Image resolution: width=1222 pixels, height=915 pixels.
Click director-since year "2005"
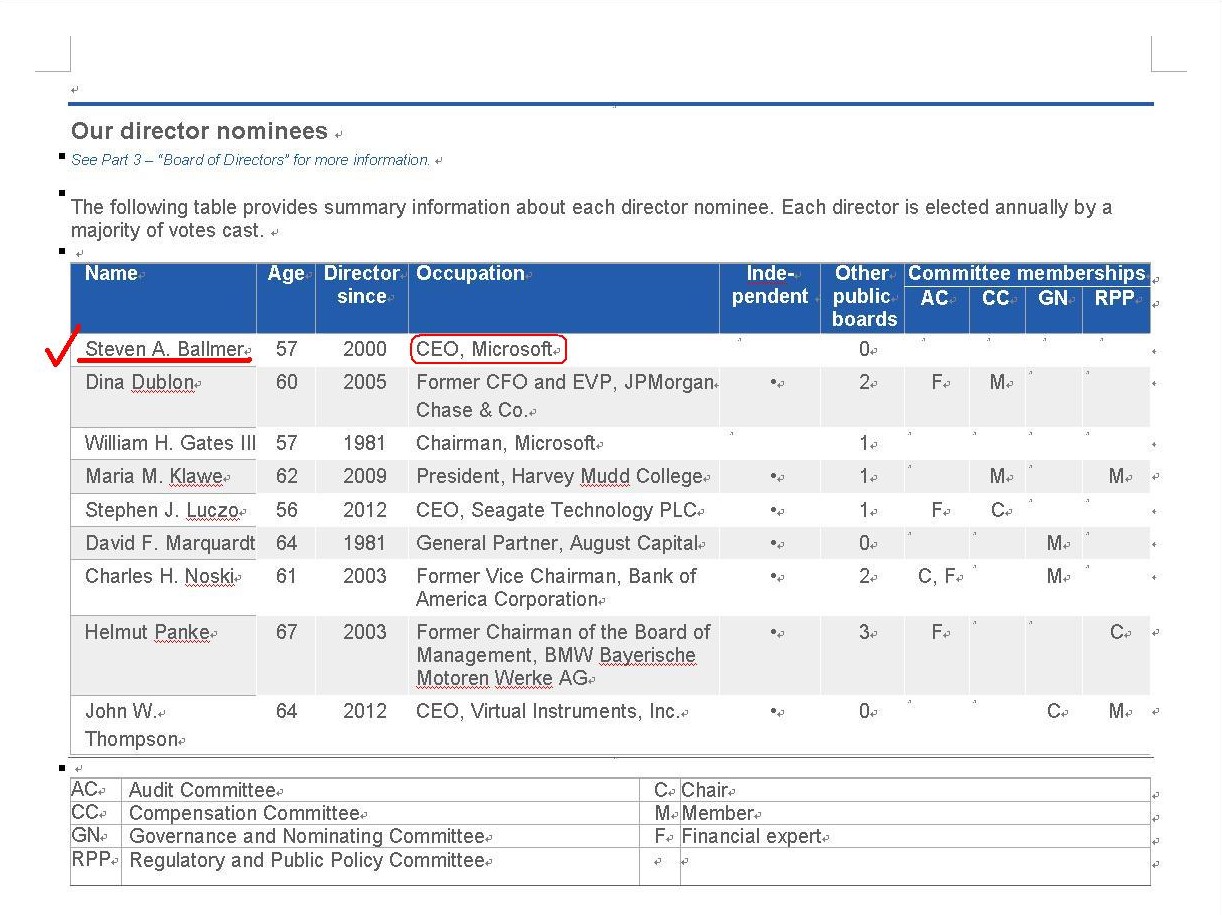point(364,382)
